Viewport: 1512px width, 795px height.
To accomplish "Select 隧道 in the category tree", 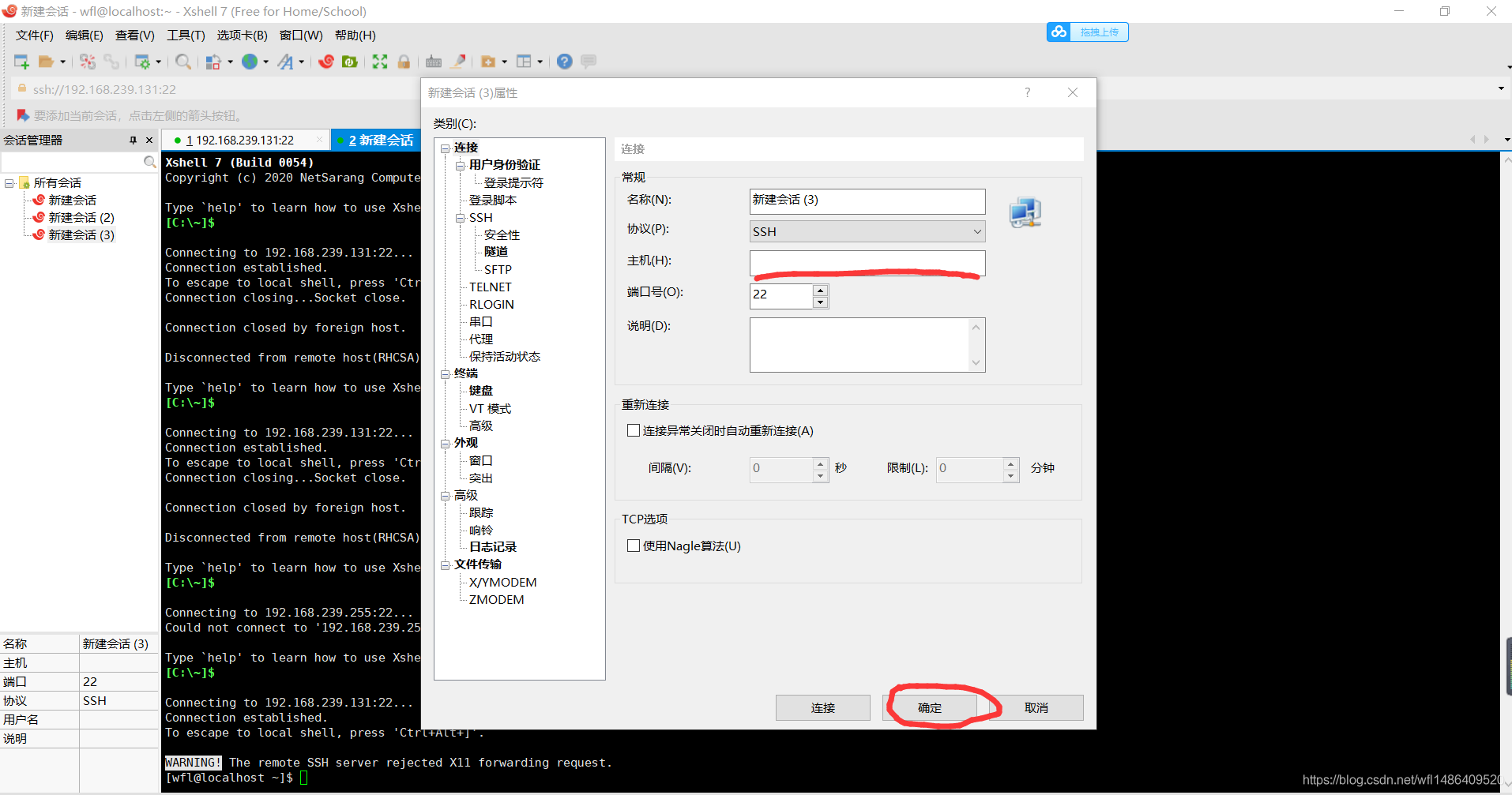I will pos(496,252).
